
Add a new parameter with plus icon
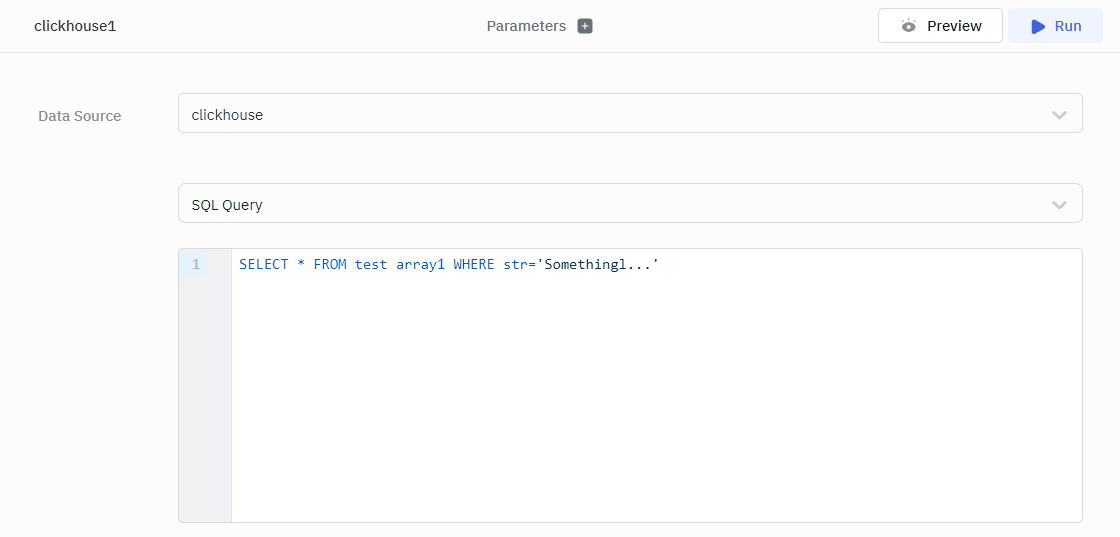coord(585,26)
